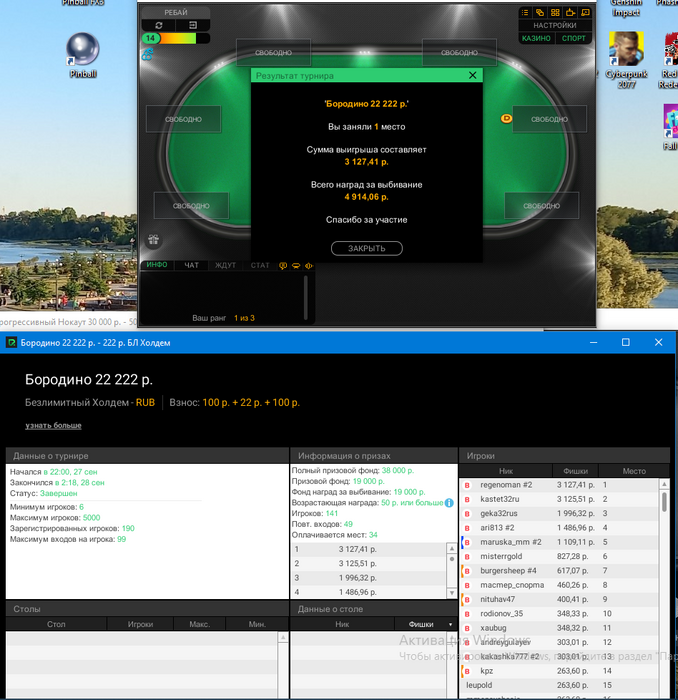Switch to the ЧАТ tab

point(191,265)
